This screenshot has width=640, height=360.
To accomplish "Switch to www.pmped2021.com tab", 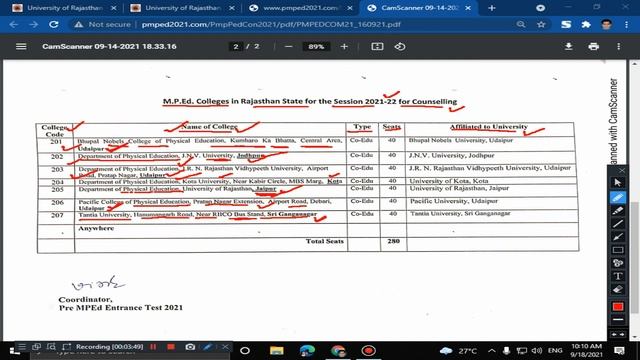I will click(301, 8).
